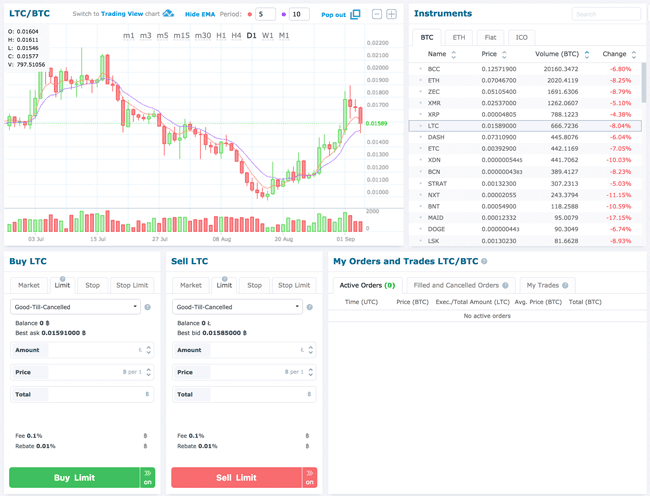Image resolution: width=650 pixels, height=496 pixels.
Task: Click the Buy Total input field
Action: pos(82,394)
